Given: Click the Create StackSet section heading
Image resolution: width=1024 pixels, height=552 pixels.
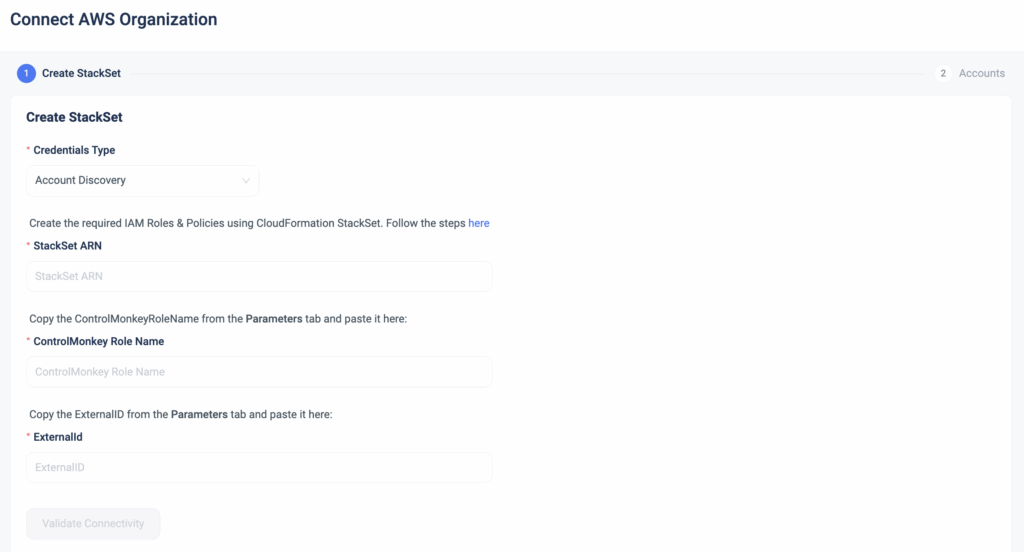Looking at the screenshot, I should (x=74, y=117).
